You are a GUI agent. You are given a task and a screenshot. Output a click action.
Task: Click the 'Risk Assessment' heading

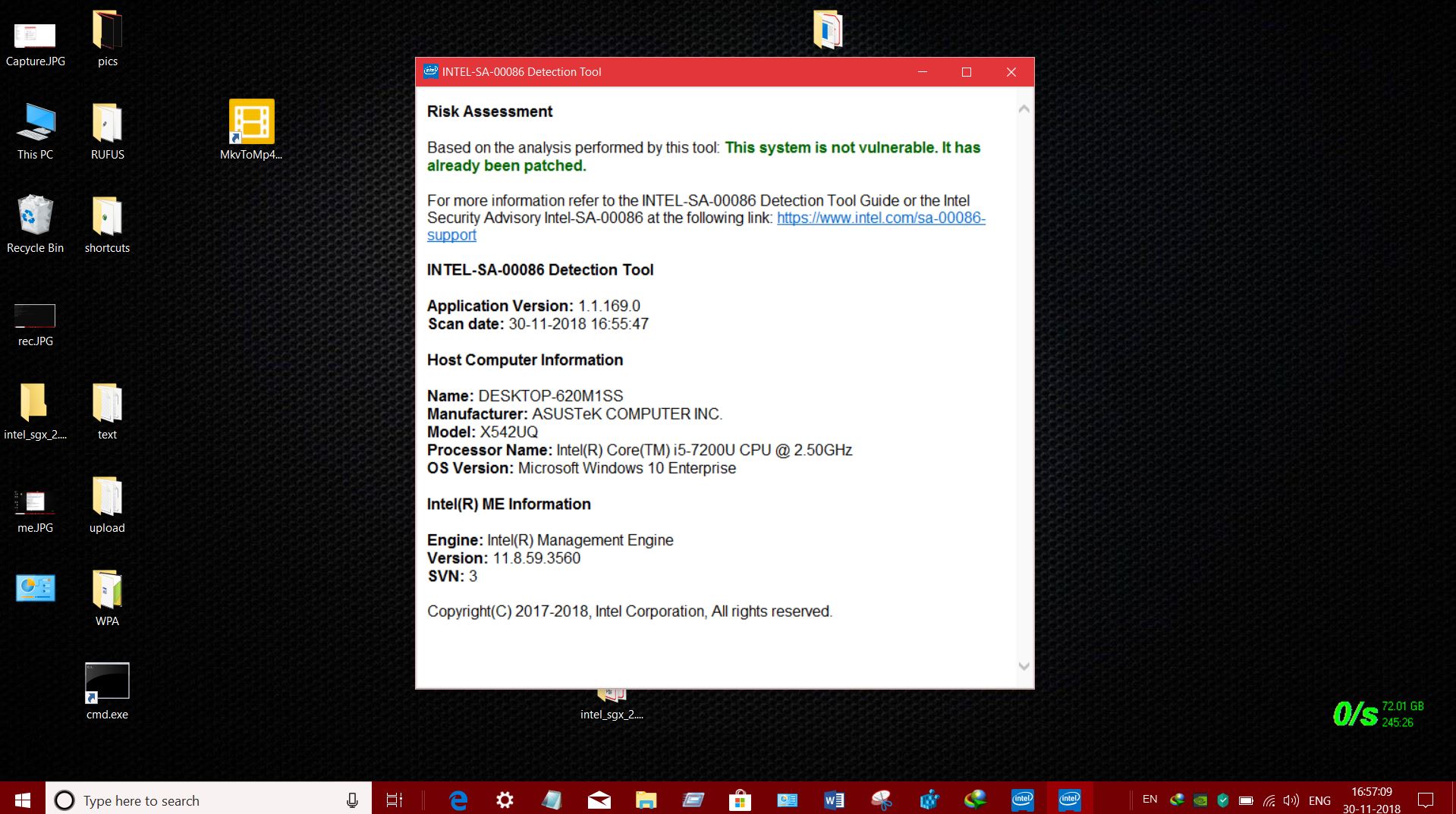tap(489, 112)
